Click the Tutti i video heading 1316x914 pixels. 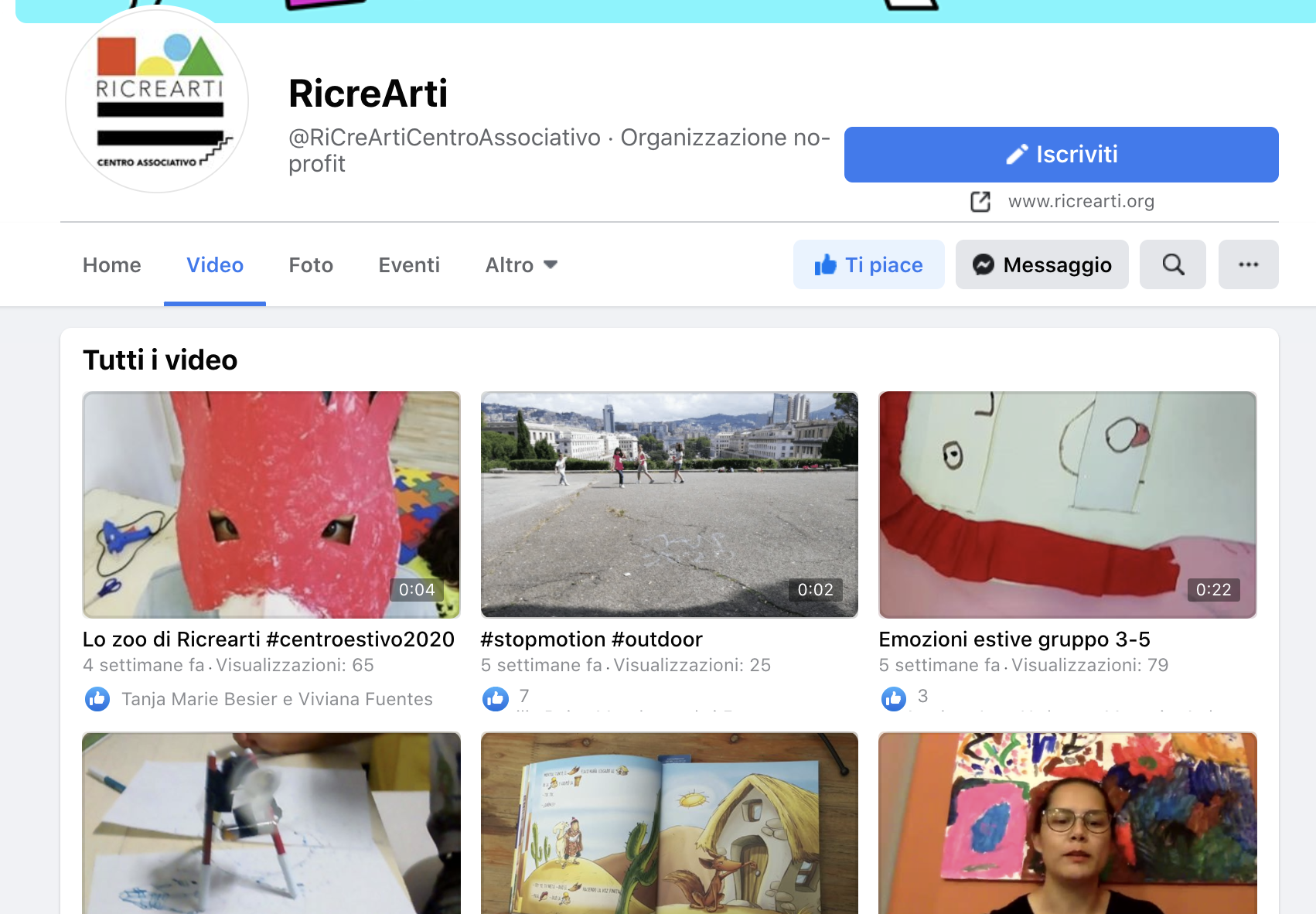[160, 360]
